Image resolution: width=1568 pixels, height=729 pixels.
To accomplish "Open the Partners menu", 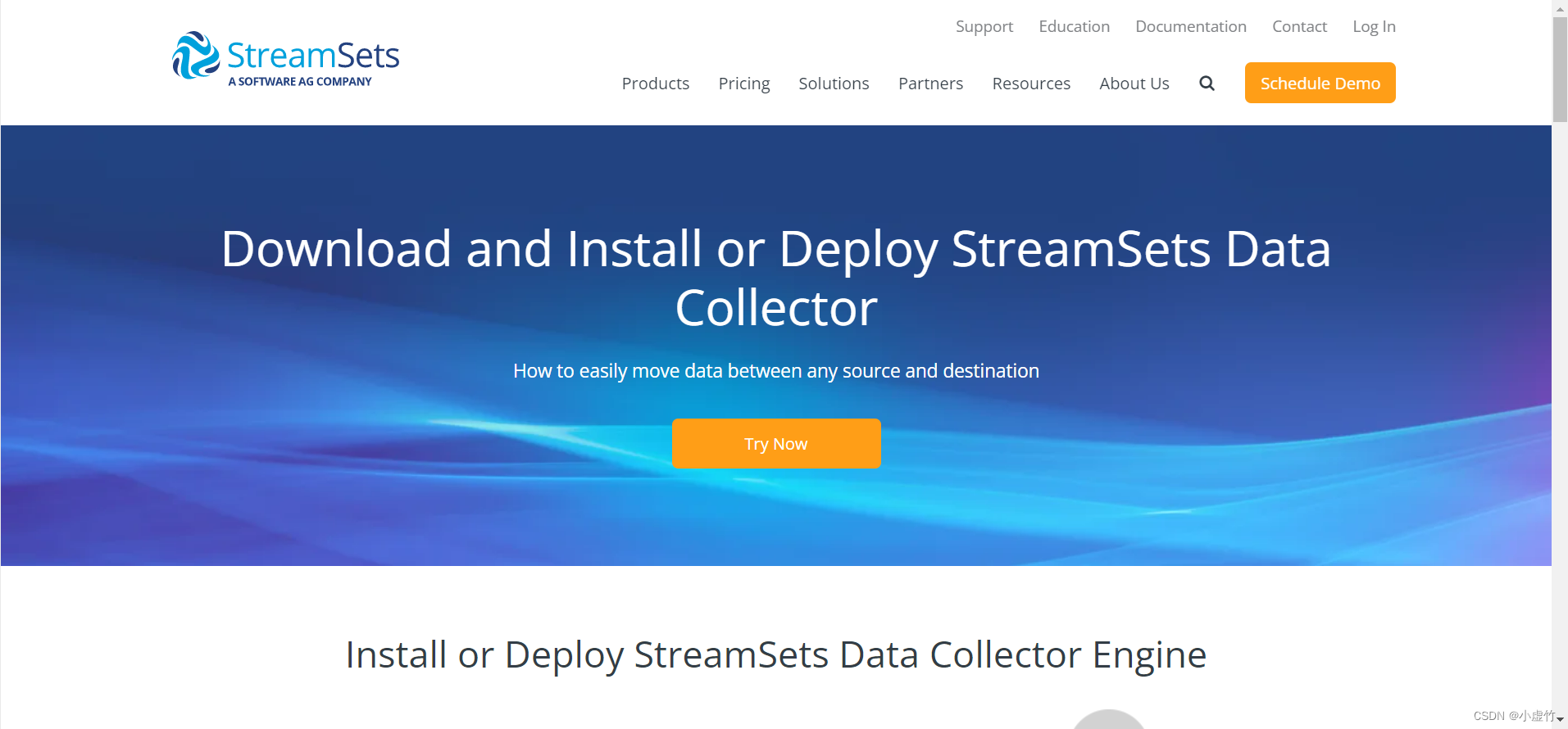I will pos(930,84).
